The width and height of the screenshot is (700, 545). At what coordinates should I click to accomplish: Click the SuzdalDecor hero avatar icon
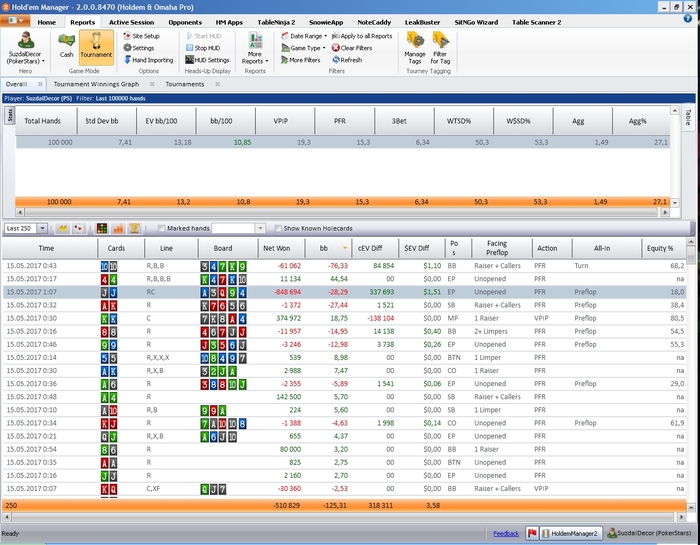click(x=25, y=40)
